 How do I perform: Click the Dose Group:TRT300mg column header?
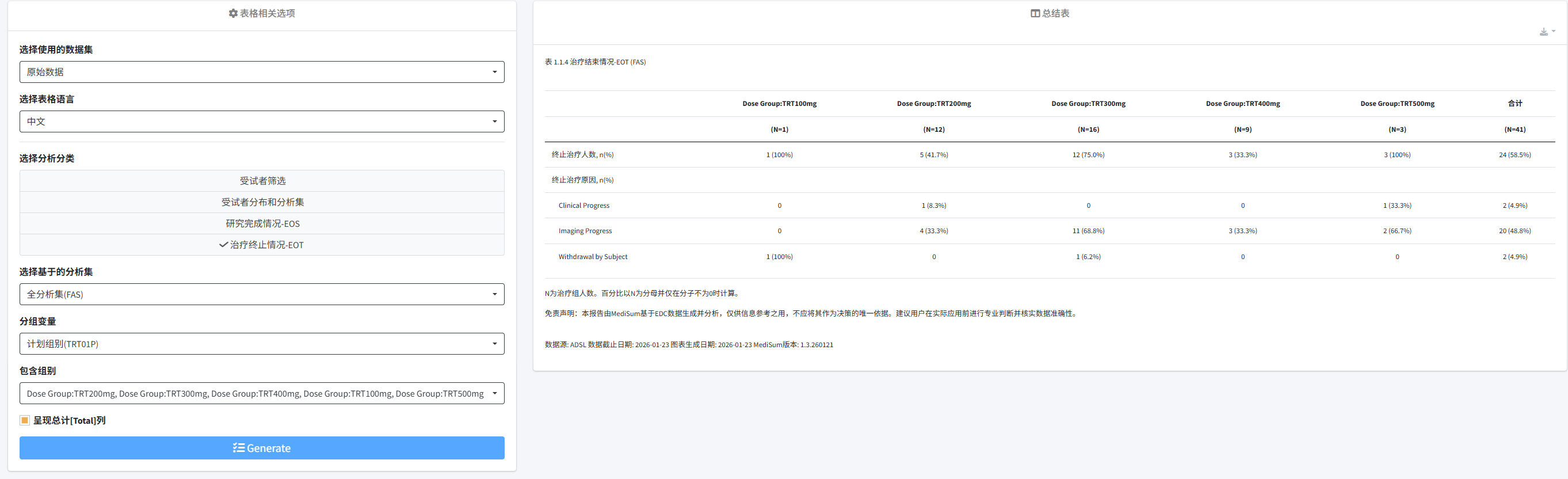(1088, 104)
